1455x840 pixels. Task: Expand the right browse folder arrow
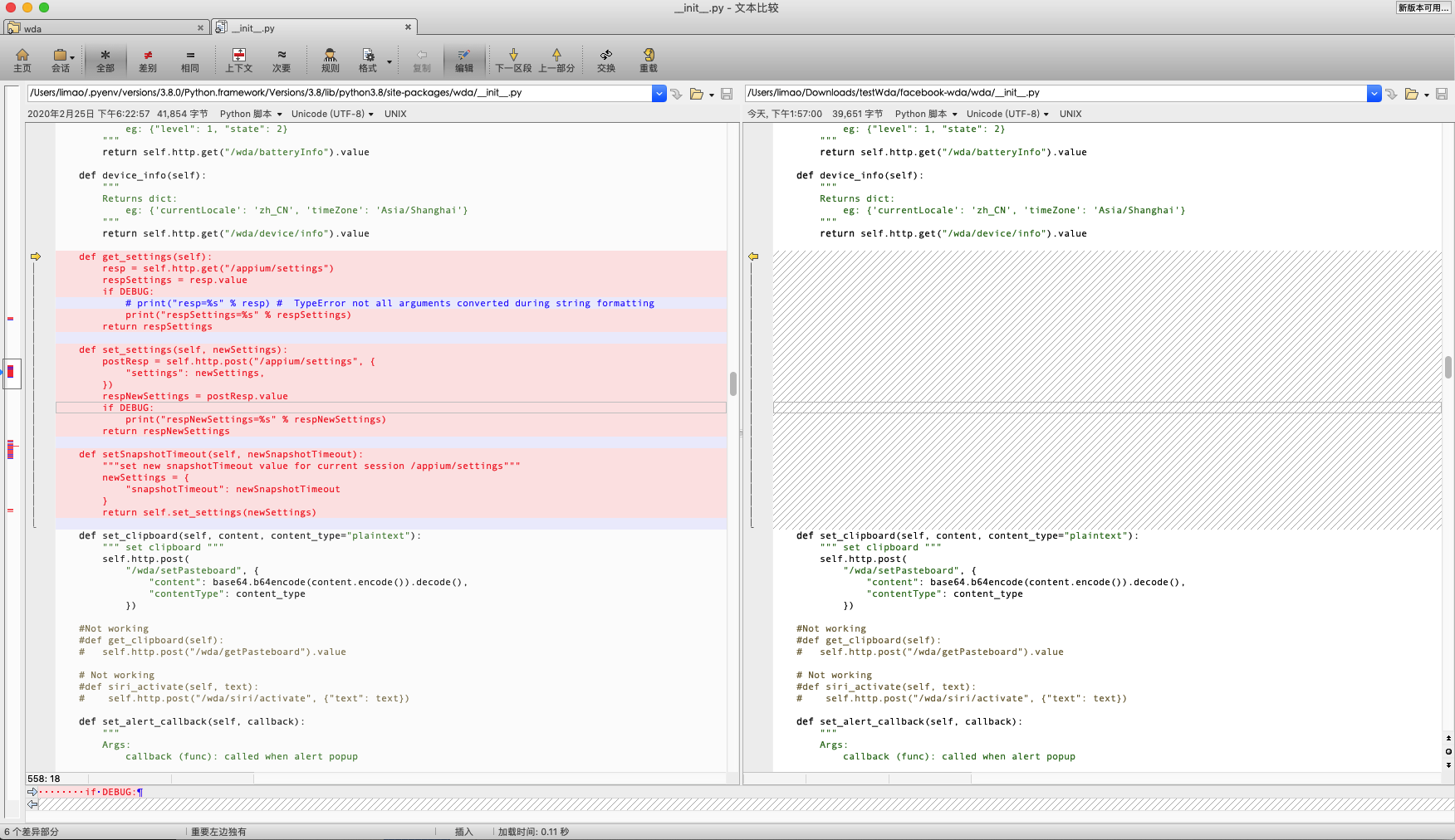(x=1427, y=95)
